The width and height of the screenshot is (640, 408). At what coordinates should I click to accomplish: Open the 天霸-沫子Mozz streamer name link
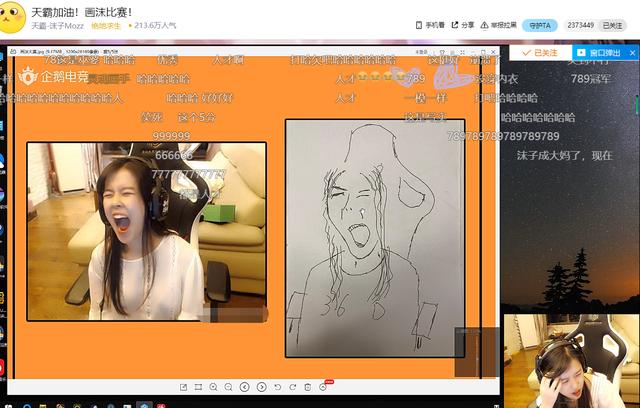click(x=58, y=26)
